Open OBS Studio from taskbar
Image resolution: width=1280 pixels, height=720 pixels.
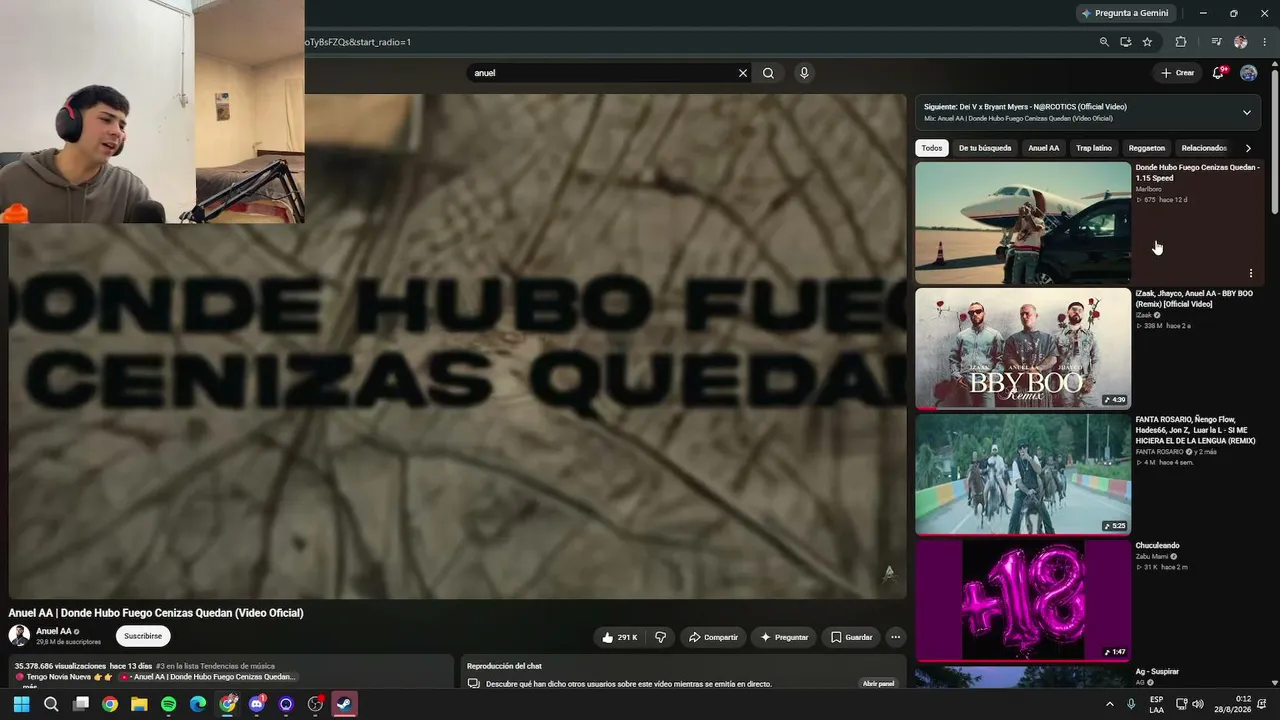316,704
